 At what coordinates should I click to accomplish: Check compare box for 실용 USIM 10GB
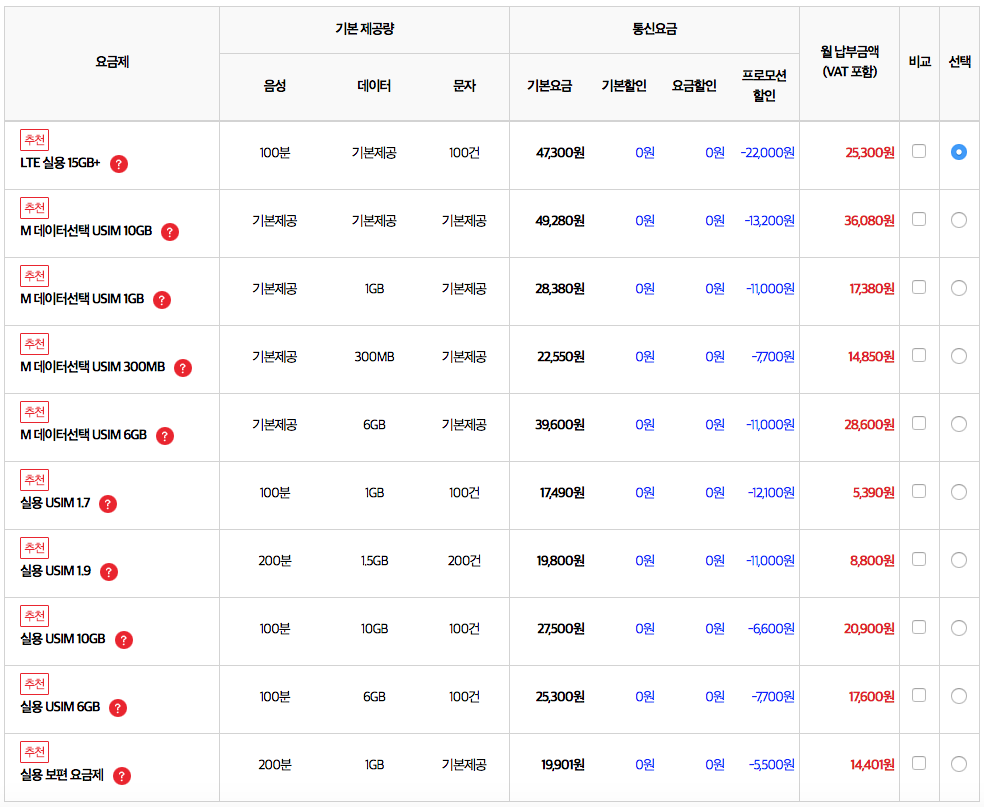pyautogui.click(x=919, y=627)
